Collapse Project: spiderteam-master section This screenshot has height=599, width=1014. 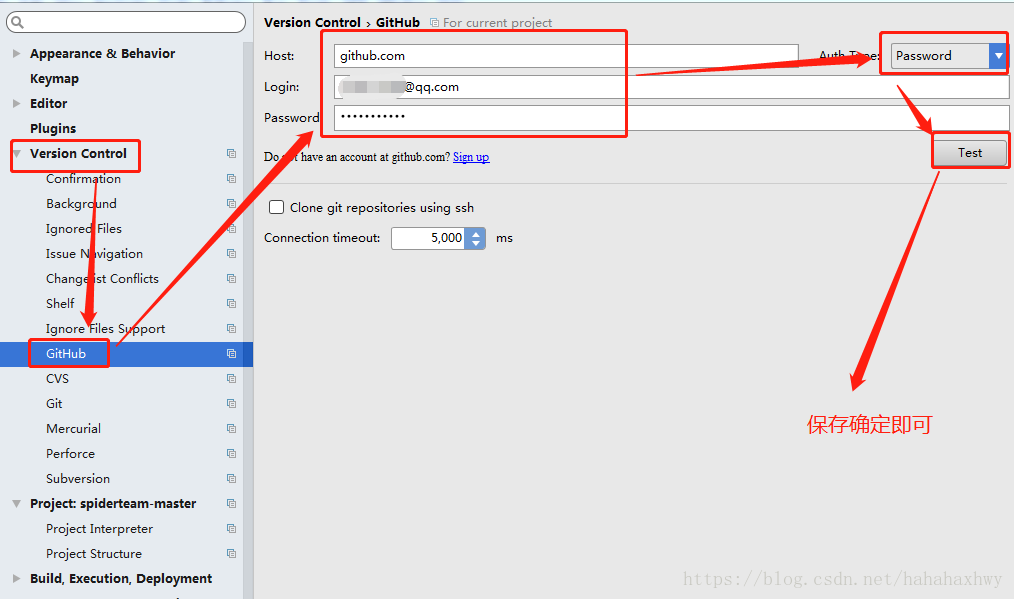(x=17, y=503)
